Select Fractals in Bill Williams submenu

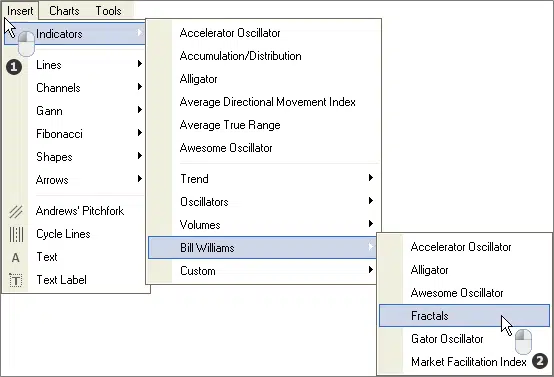pos(464,316)
